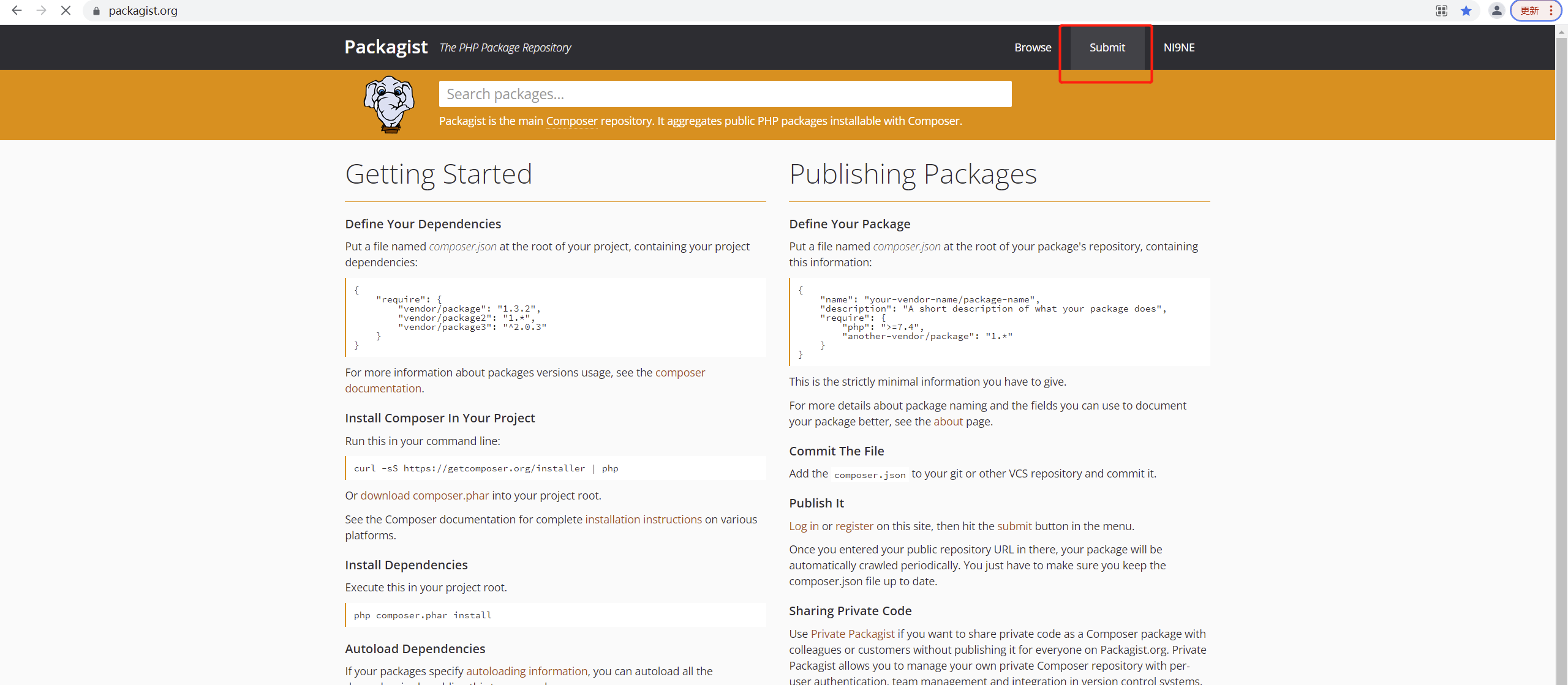
Task: Follow the Private Packagist link
Action: click(853, 634)
